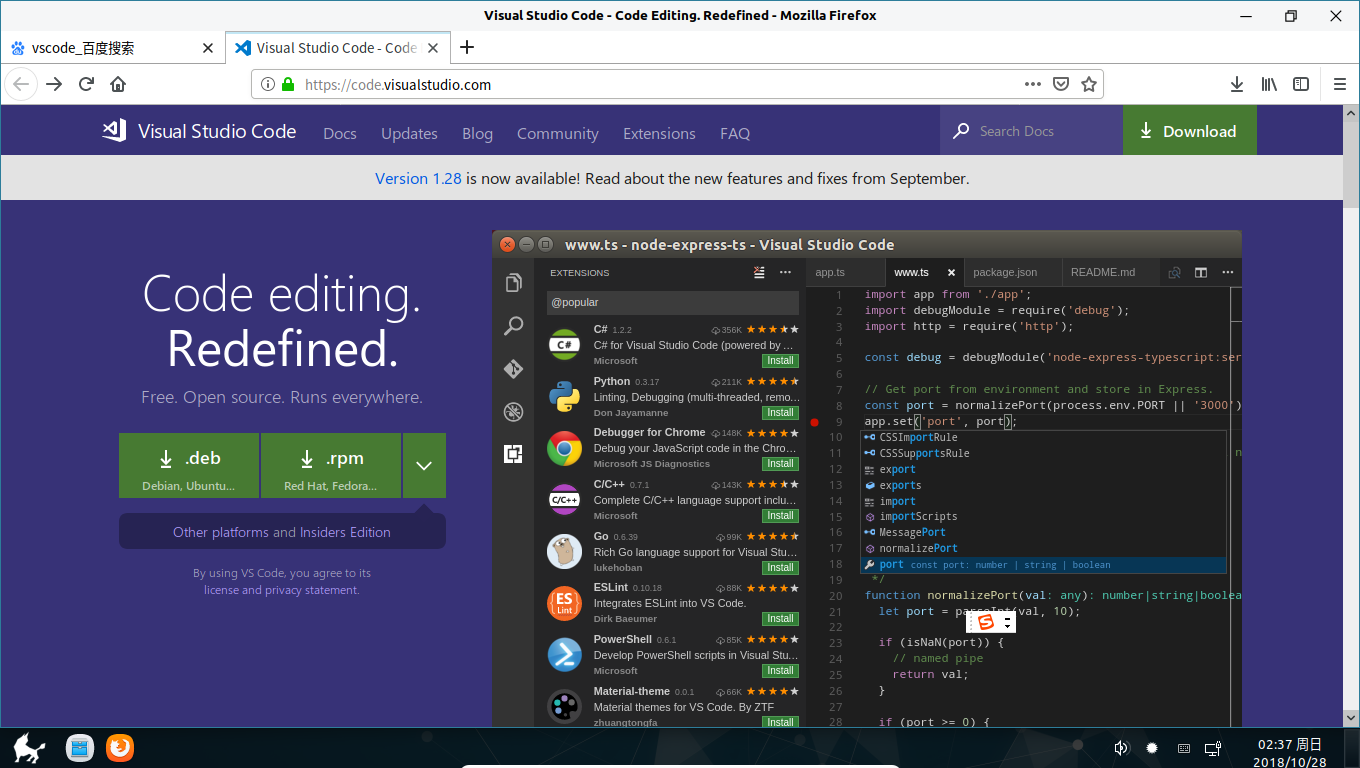Click Install for the Go extension
Image resolution: width=1360 pixels, height=768 pixels.
coord(780,567)
